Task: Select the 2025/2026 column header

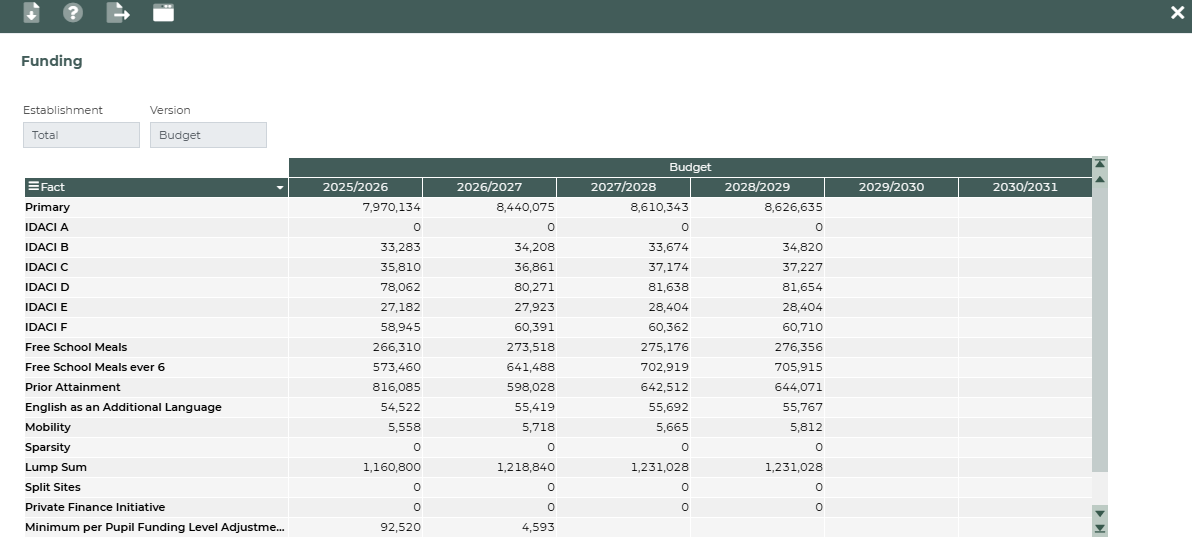Action: click(355, 187)
